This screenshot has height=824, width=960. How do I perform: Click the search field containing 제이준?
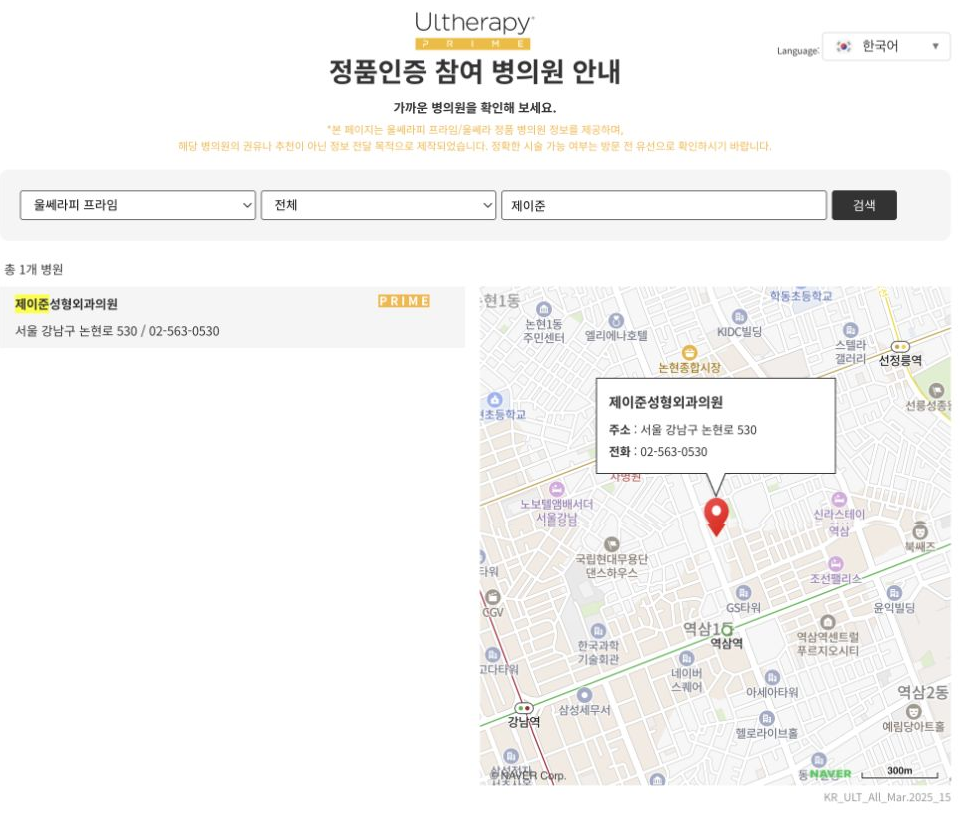[x=664, y=205]
